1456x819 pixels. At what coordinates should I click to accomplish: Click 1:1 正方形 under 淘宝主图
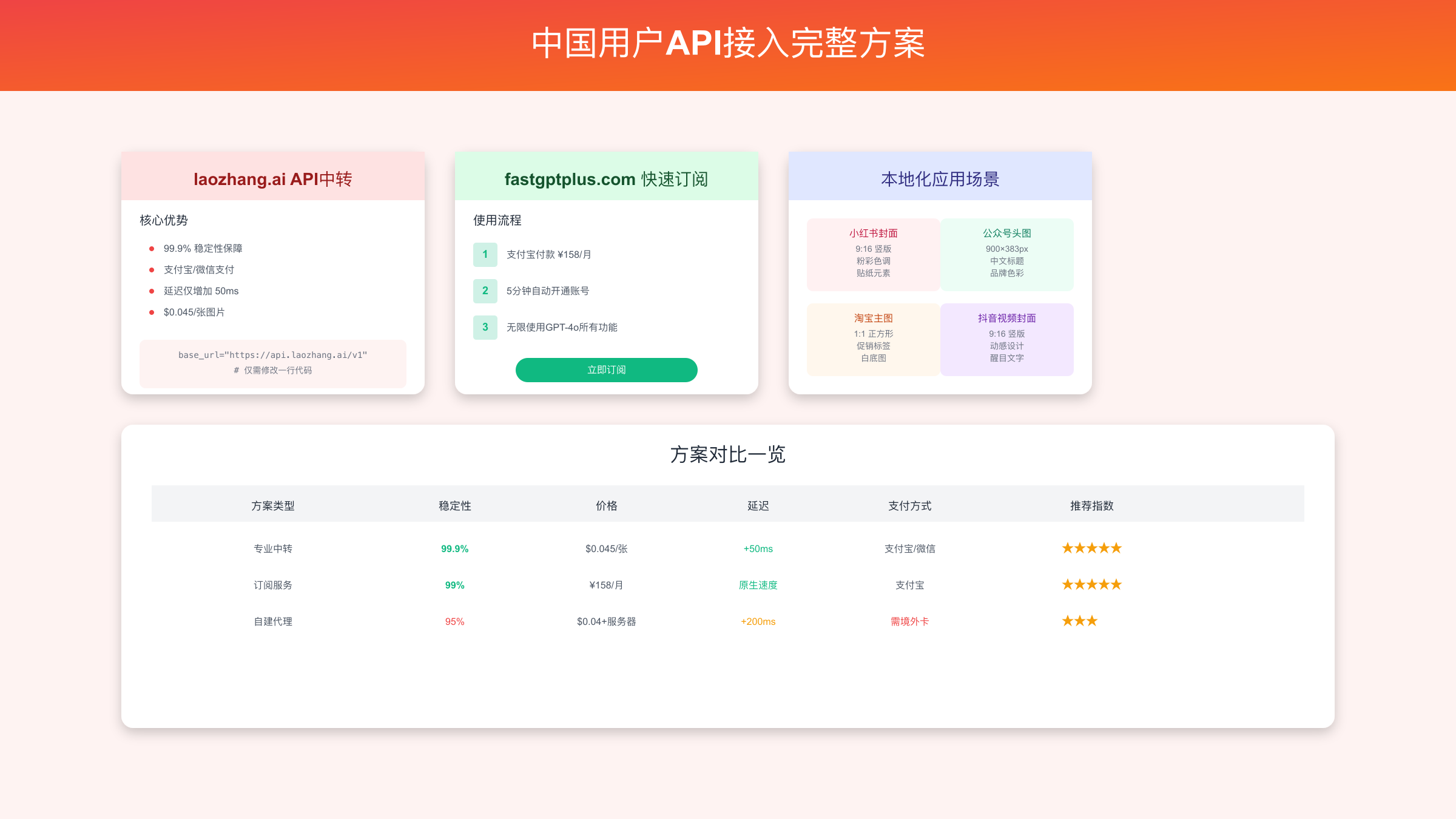coord(874,334)
